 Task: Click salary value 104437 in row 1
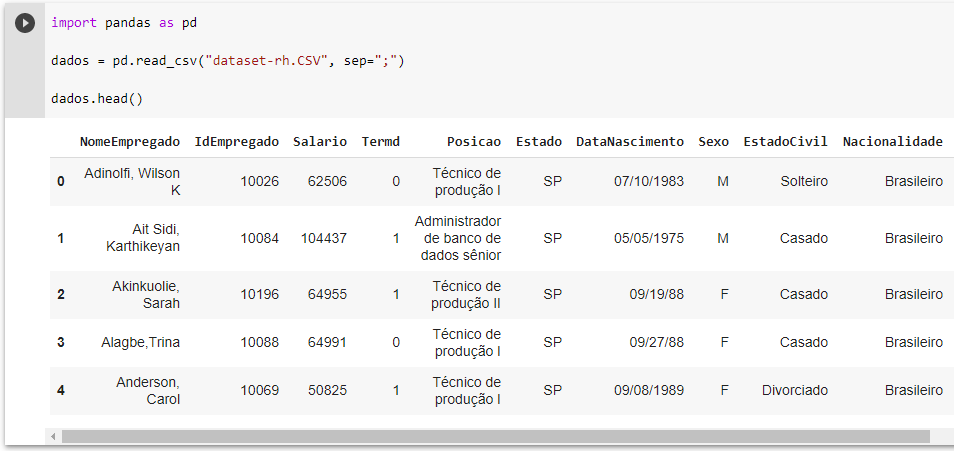click(324, 238)
